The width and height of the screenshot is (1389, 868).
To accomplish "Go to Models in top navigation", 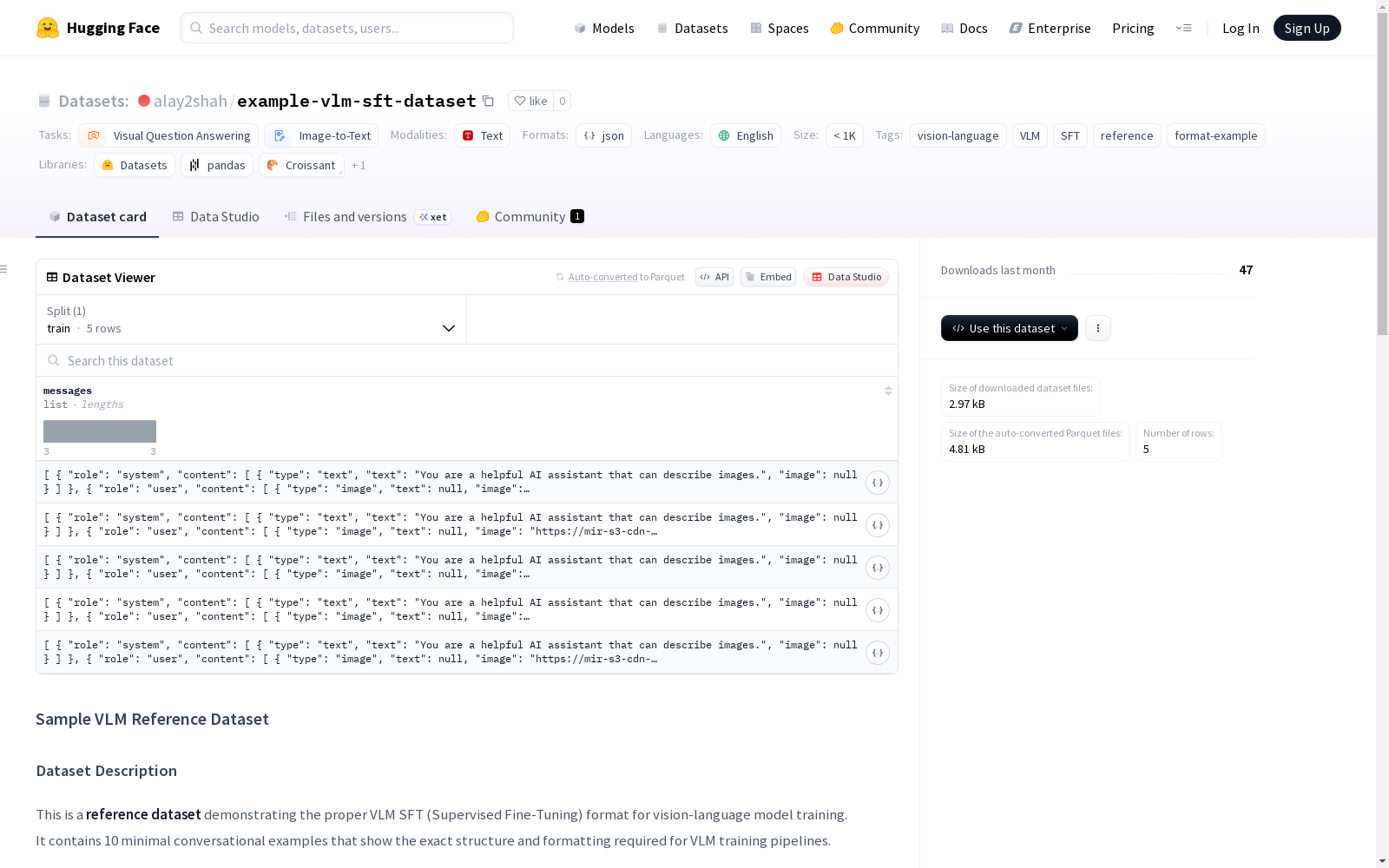I will (x=604, y=28).
